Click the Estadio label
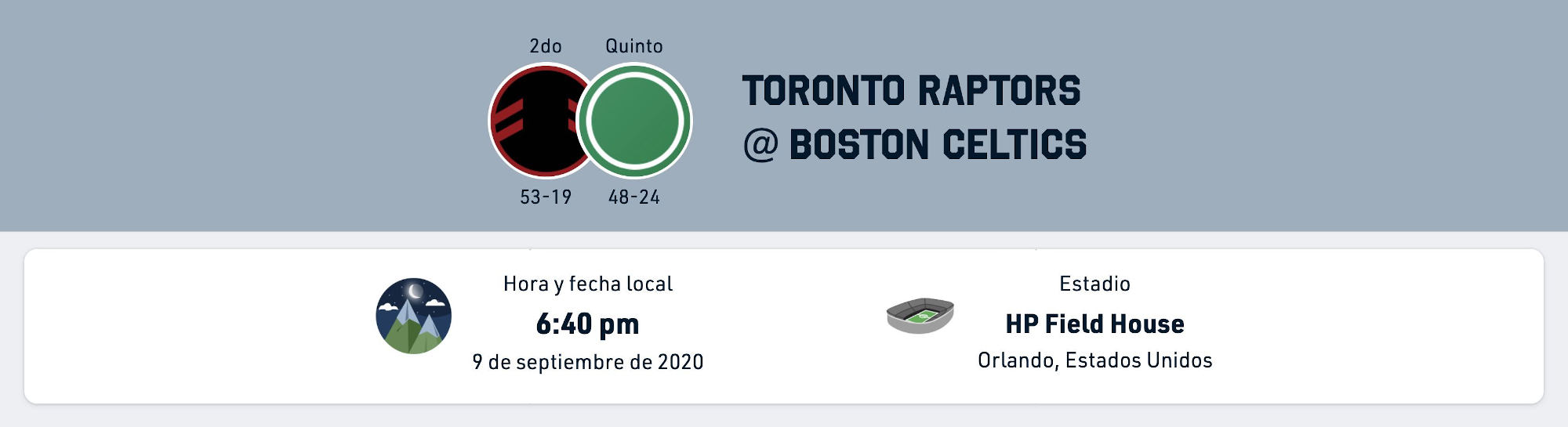1568x427 pixels. [x=1095, y=284]
